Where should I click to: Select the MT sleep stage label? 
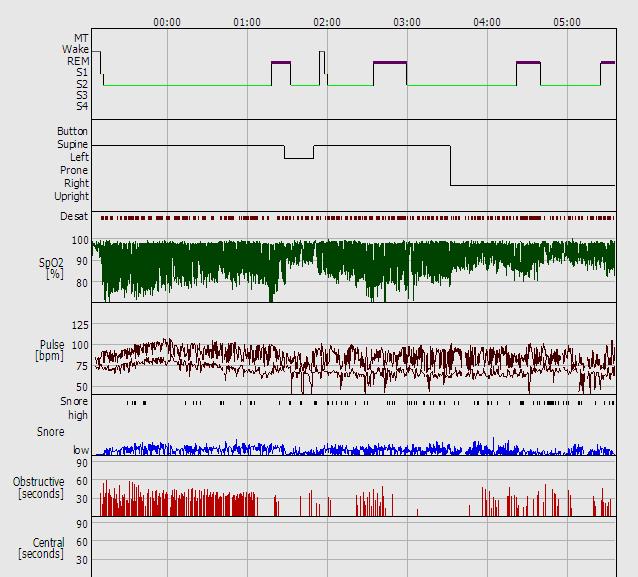click(81, 38)
